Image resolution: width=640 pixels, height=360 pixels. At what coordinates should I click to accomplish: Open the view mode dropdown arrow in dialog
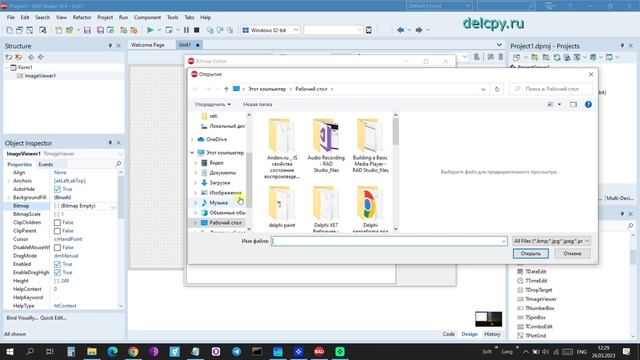(x=560, y=104)
